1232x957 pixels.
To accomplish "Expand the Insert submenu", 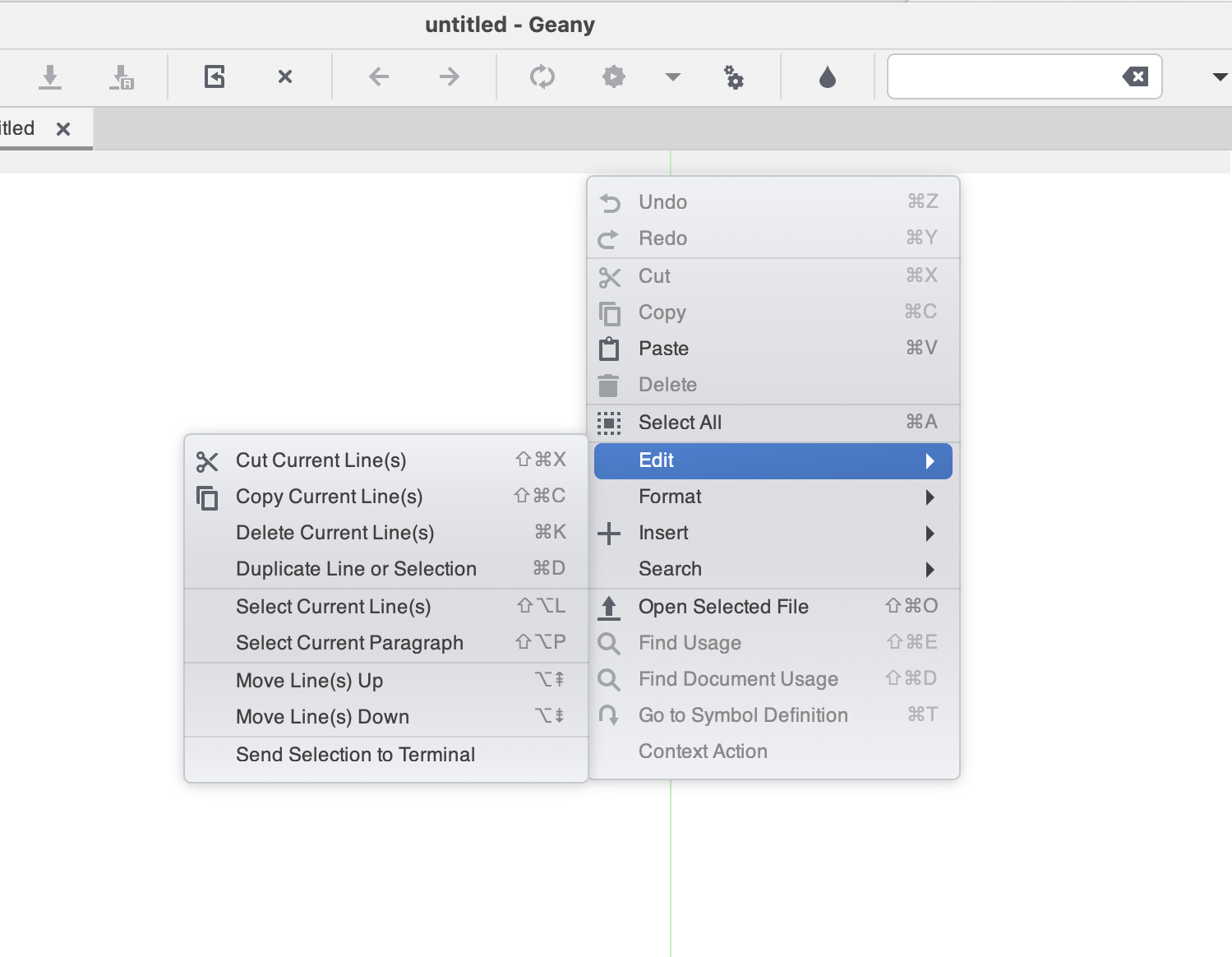I will (x=773, y=533).
